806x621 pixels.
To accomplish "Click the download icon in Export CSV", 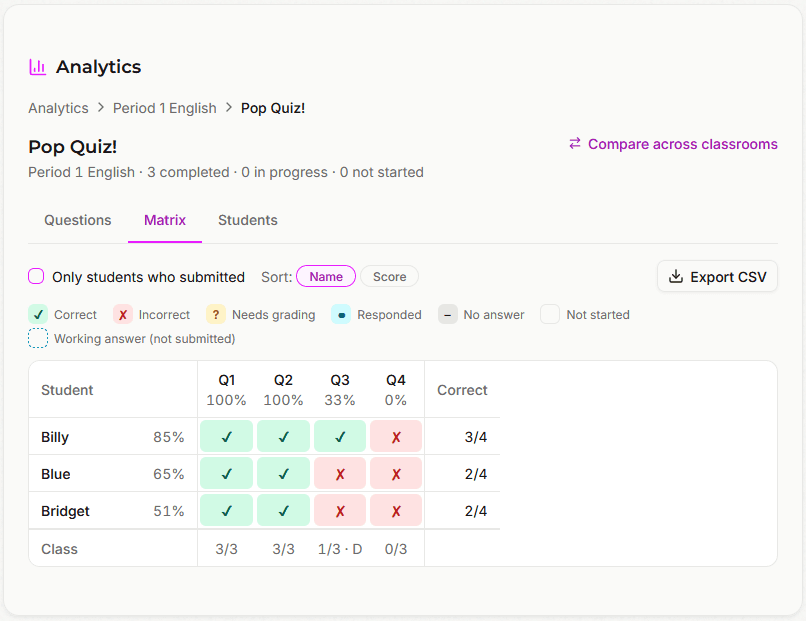I will [675, 277].
